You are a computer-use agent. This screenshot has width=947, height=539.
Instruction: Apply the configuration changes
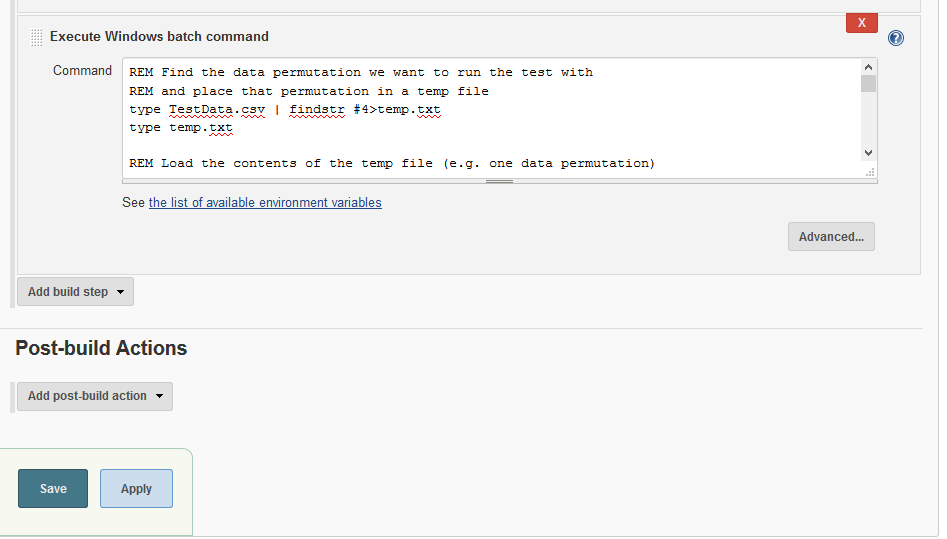(136, 489)
